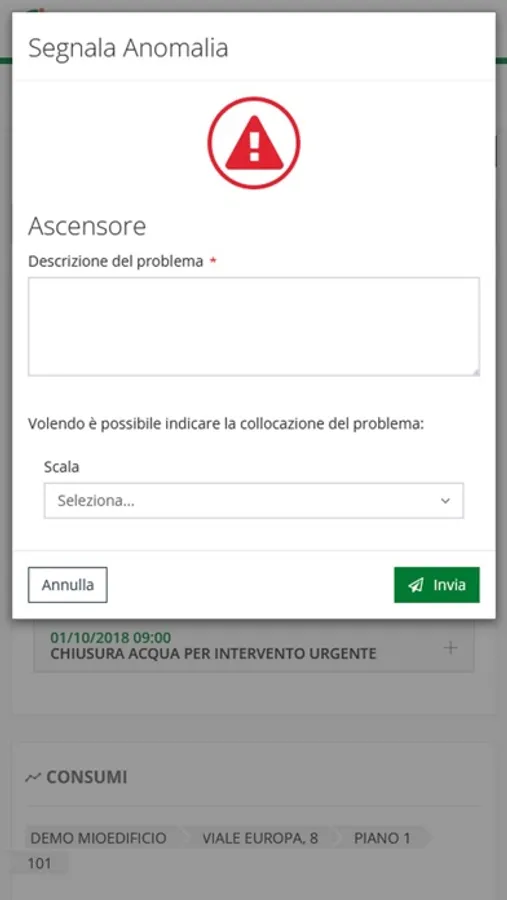Click the red warning triangle icon
The height and width of the screenshot is (900, 507).
tap(254, 143)
